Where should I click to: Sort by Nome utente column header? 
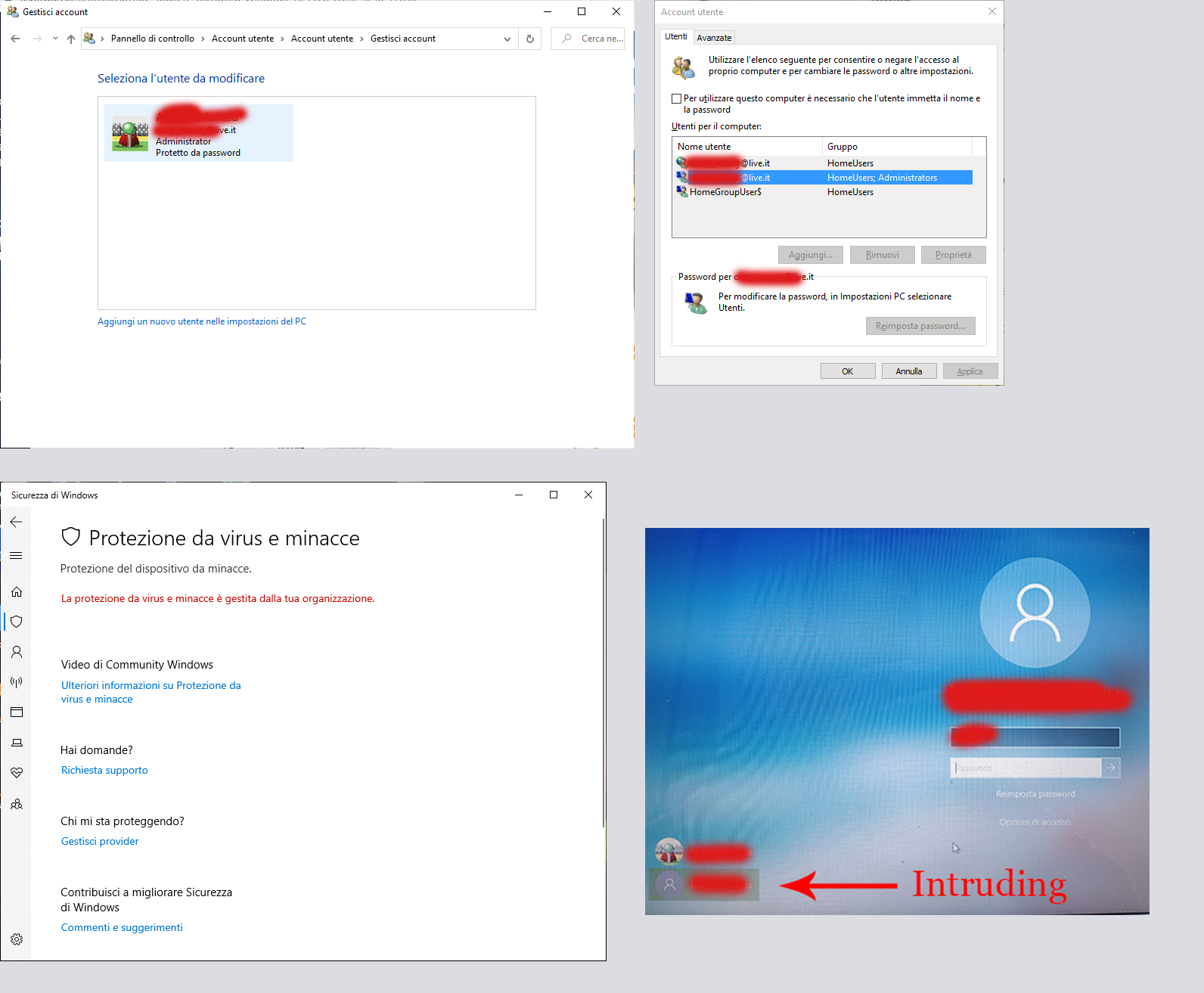pos(746,147)
